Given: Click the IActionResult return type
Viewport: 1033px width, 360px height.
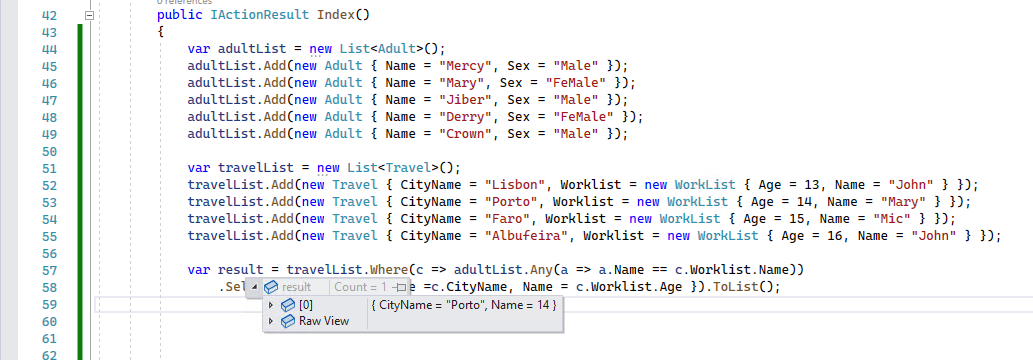Looking at the screenshot, I should click(x=260, y=15).
